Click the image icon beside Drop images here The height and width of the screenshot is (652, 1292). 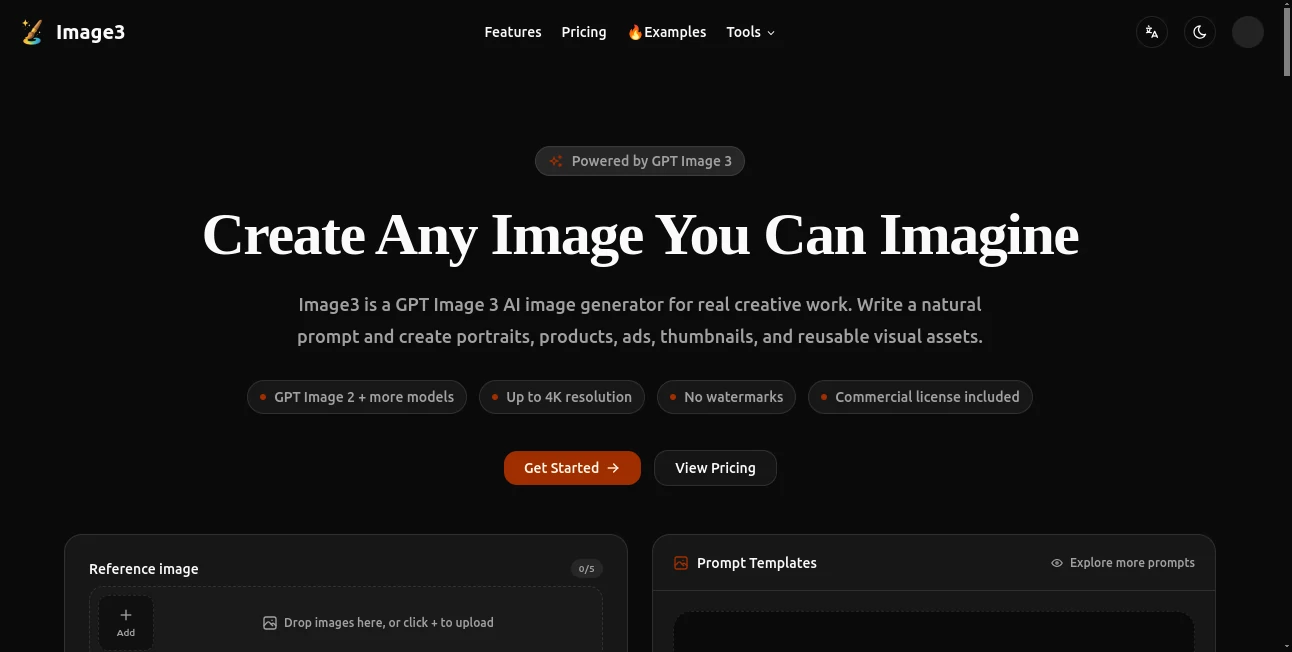pos(270,623)
